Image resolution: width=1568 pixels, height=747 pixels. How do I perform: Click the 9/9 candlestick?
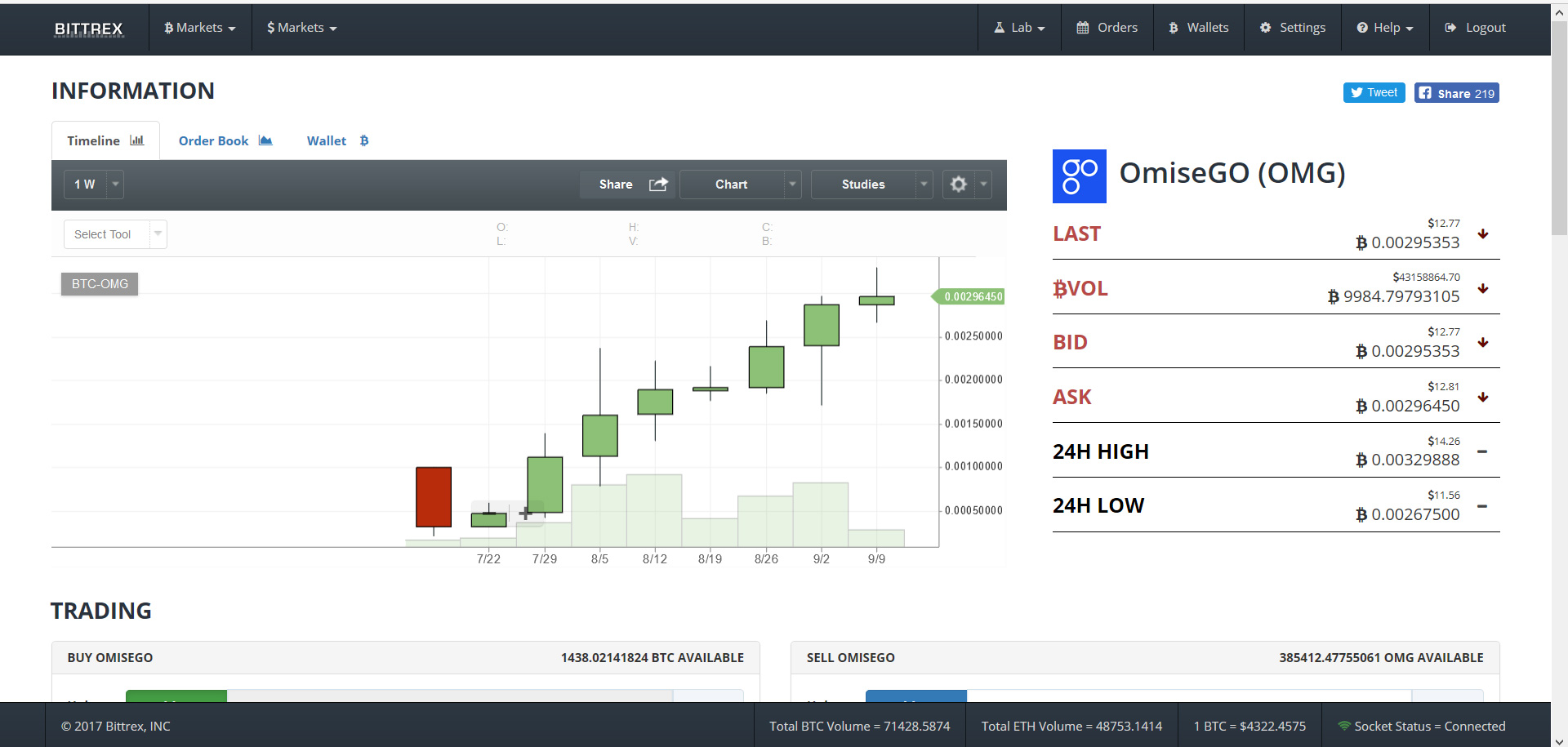[x=876, y=300]
